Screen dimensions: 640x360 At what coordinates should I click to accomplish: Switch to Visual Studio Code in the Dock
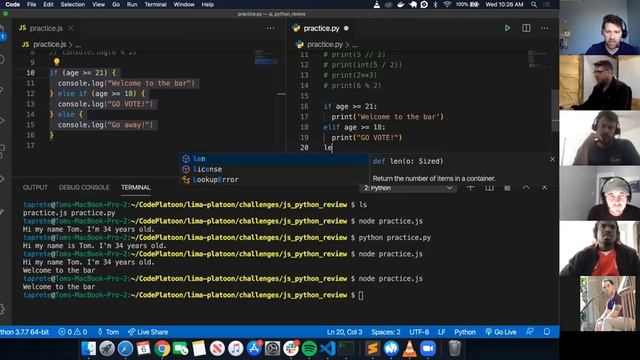328,349
